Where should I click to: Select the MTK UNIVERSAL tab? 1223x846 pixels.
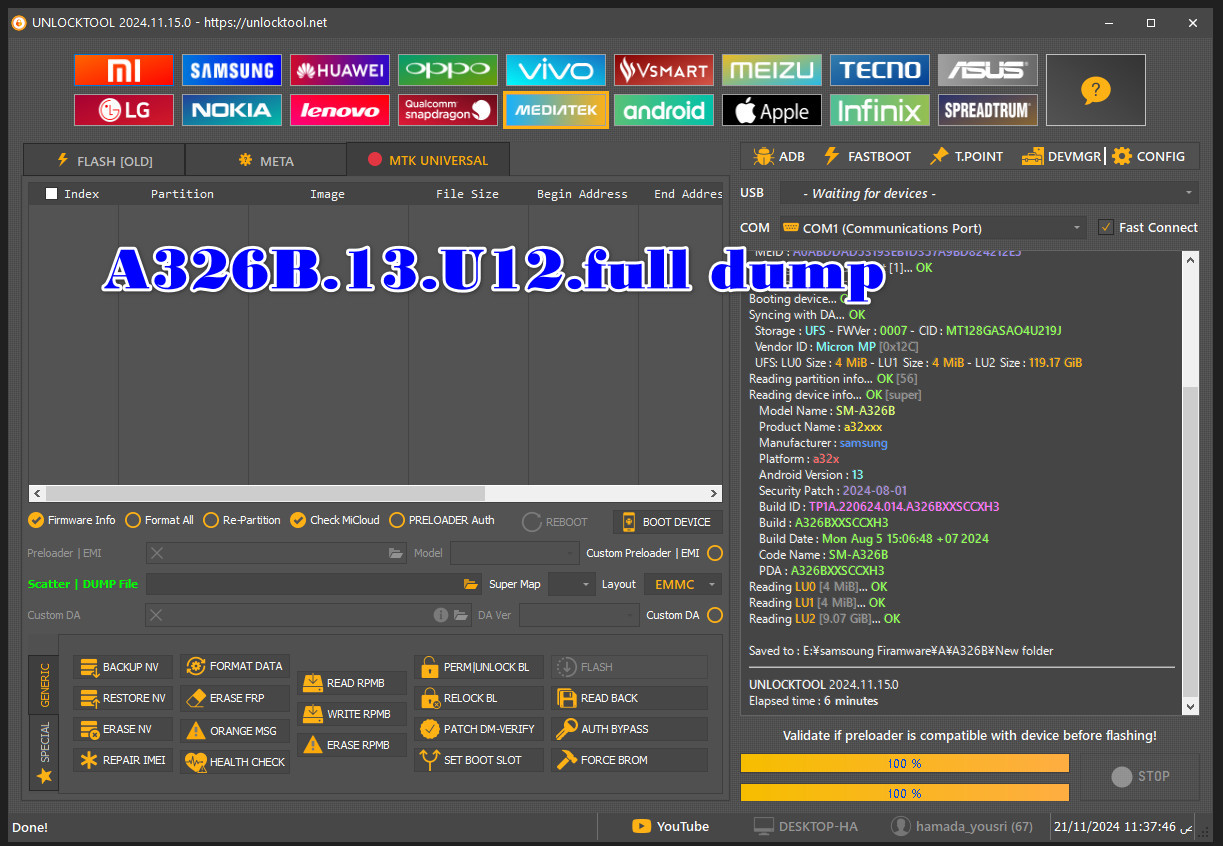tap(428, 160)
